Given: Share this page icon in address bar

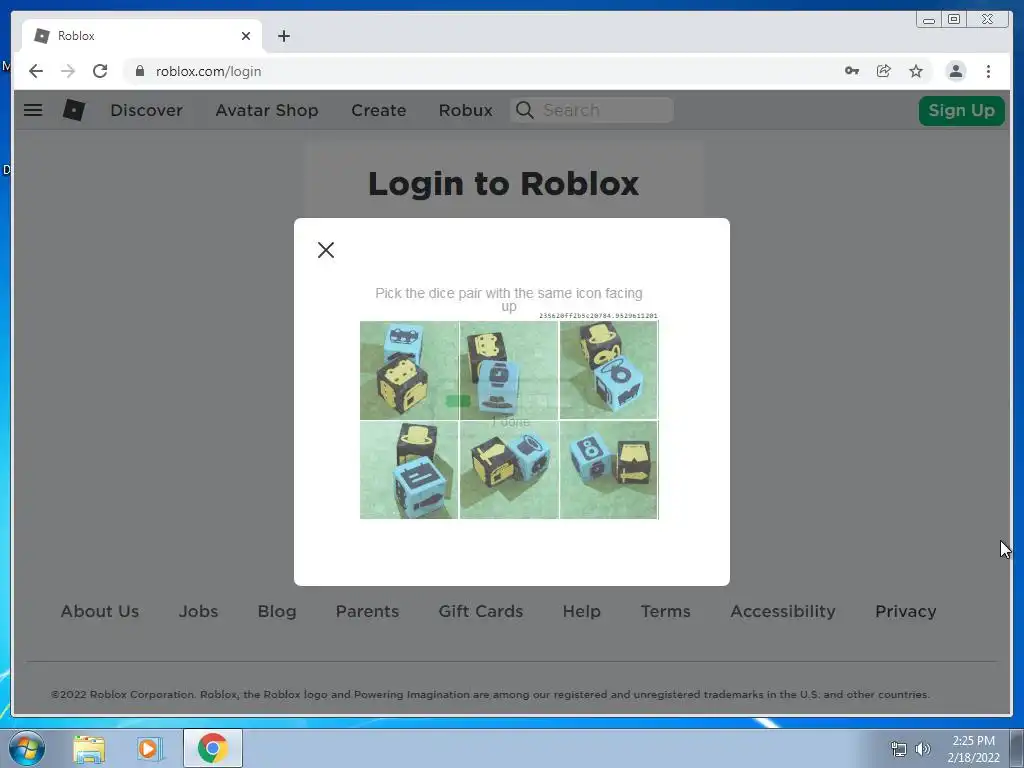Looking at the screenshot, I should [884, 71].
